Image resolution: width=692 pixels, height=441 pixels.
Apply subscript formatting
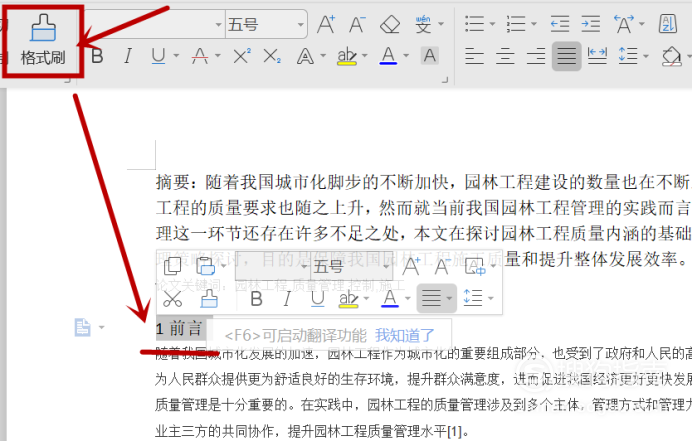pos(272,56)
